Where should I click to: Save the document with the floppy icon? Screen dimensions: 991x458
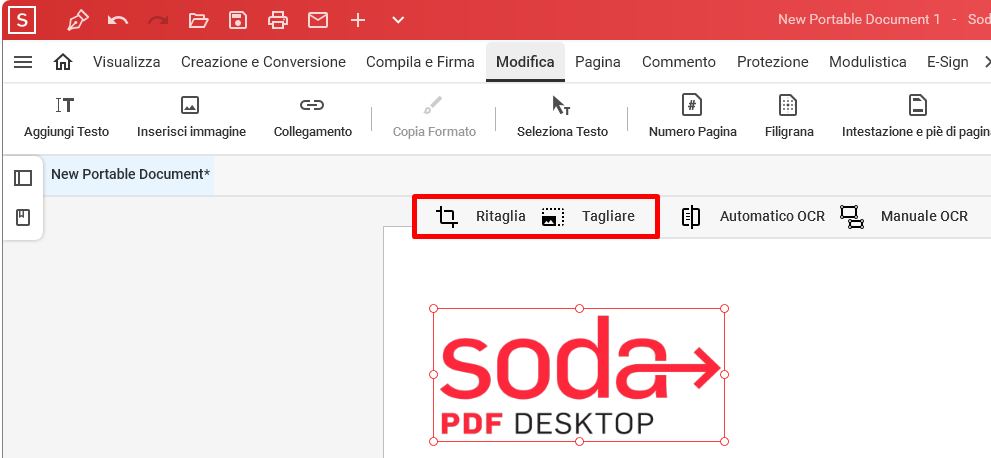(x=238, y=20)
